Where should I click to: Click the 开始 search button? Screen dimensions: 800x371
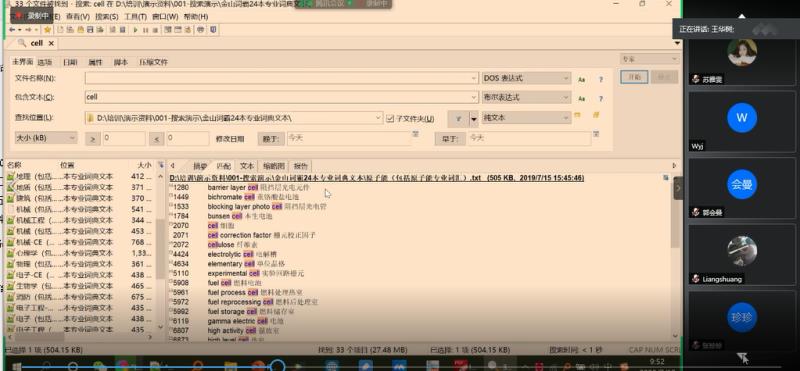pos(634,77)
